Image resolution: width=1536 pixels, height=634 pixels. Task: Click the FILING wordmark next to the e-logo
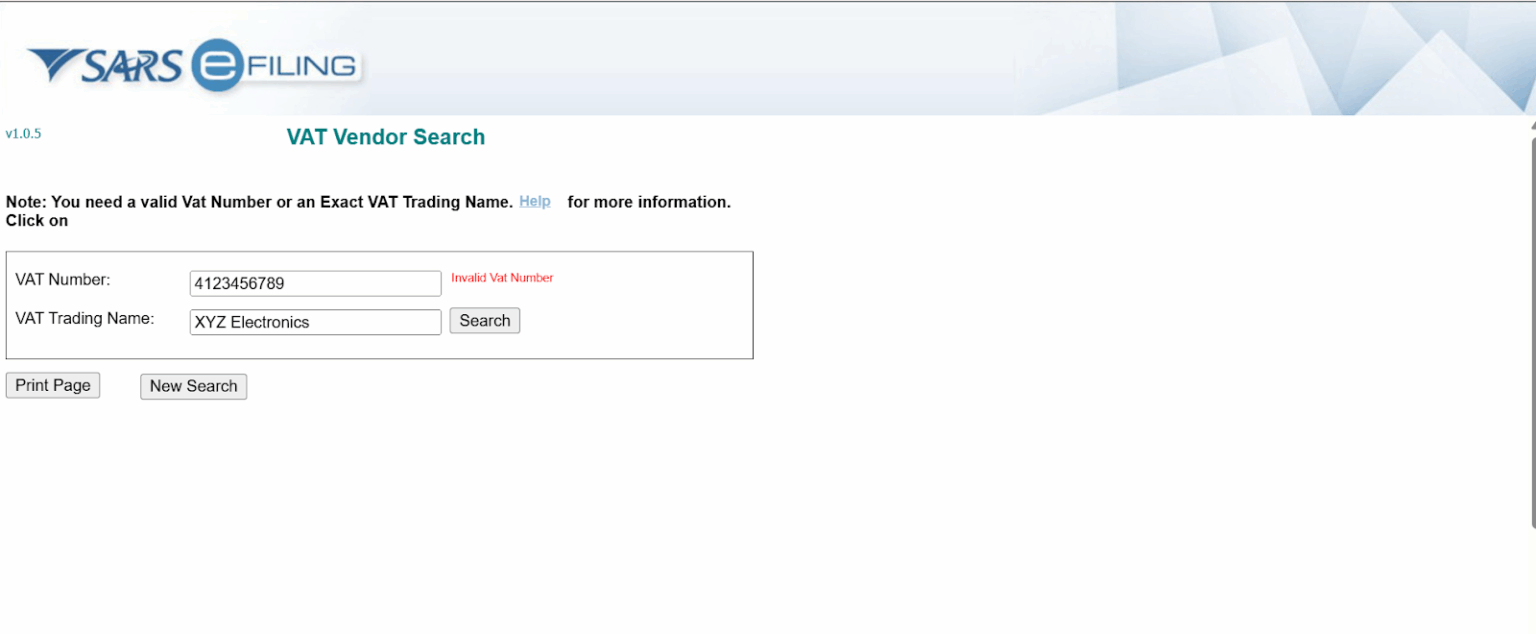click(x=303, y=65)
